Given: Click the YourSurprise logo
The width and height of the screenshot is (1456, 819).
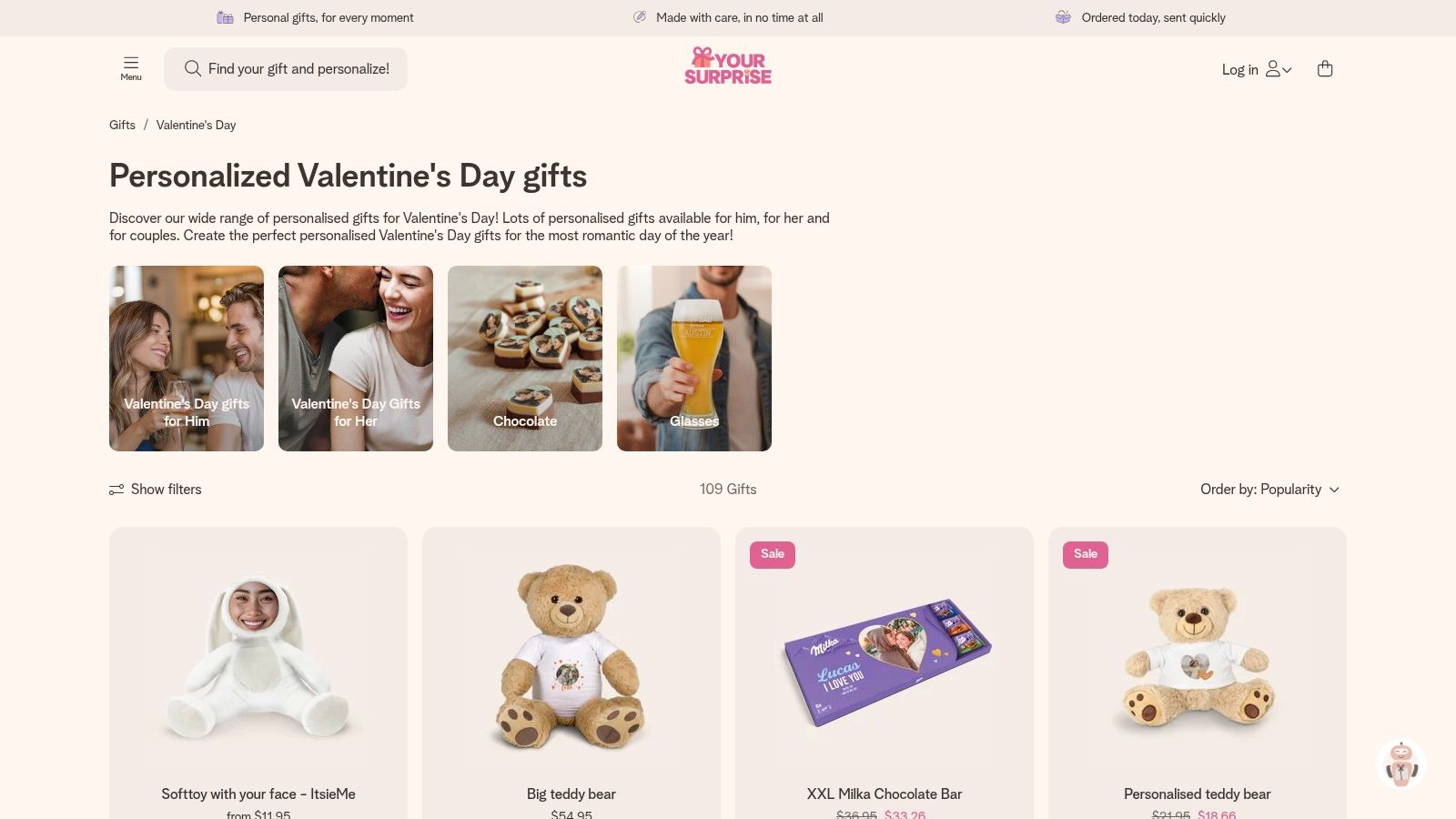Looking at the screenshot, I should [x=728, y=66].
